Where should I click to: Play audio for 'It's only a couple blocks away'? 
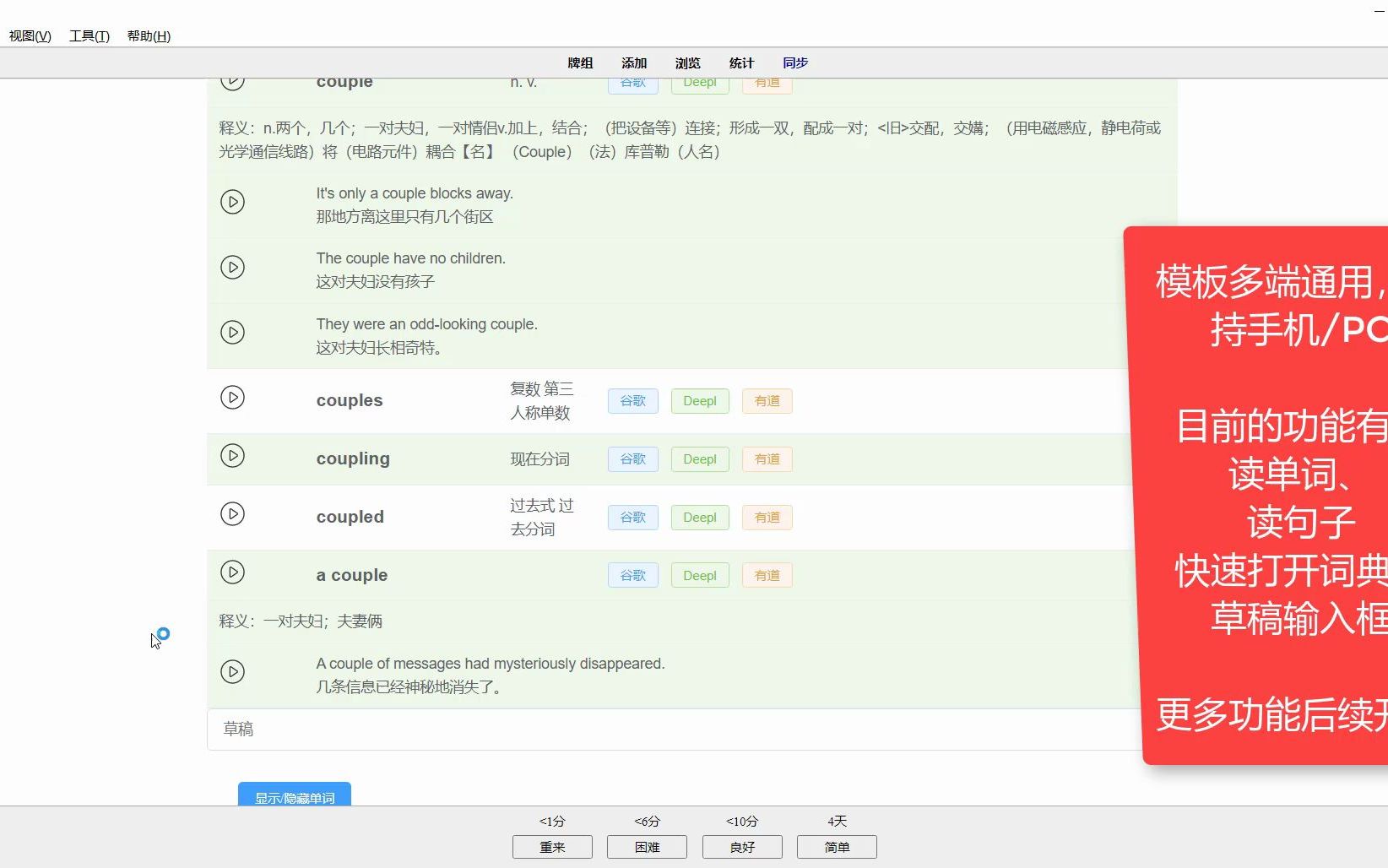tap(232, 202)
